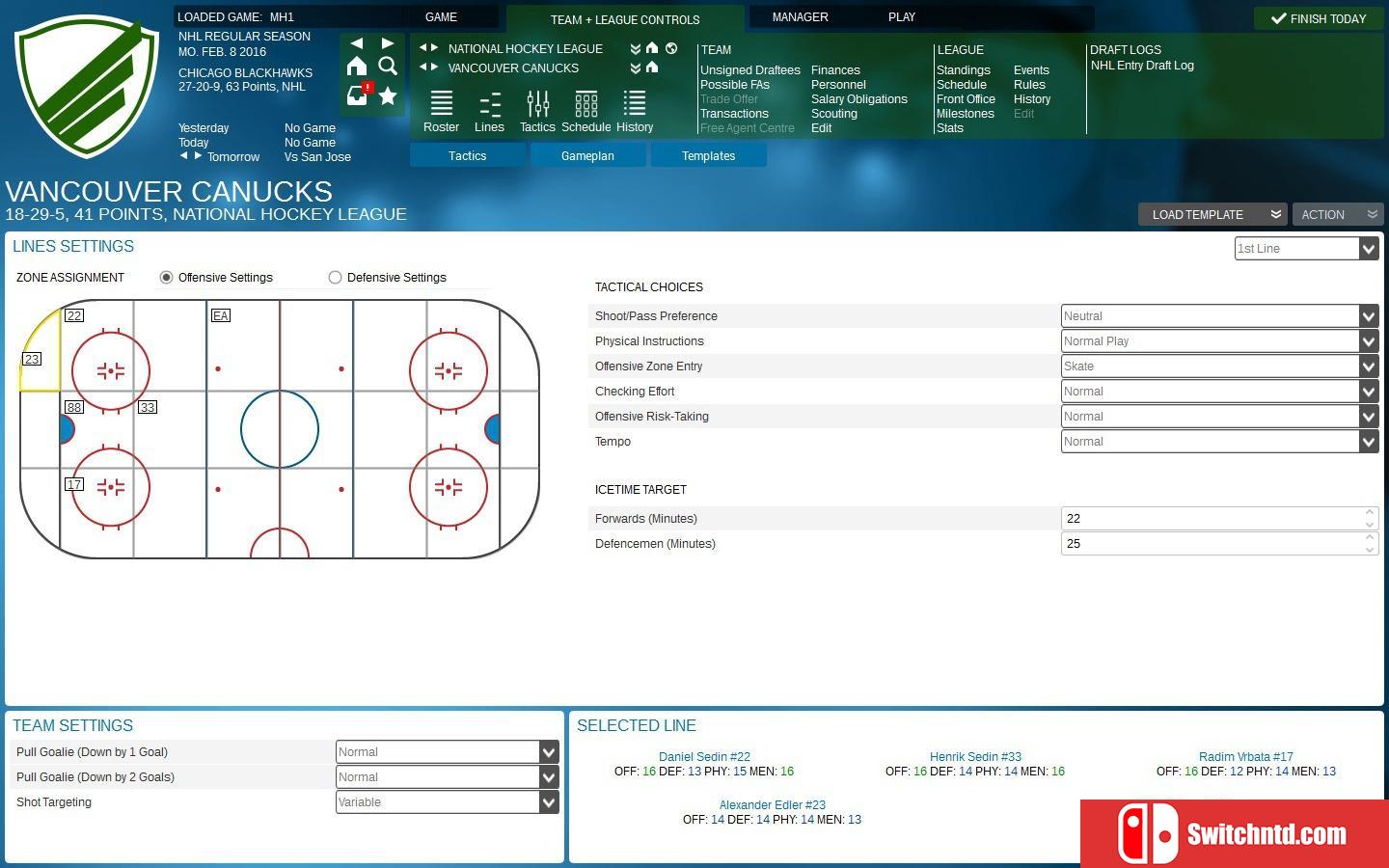This screenshot has width=1389, height=868.
Task: Select player marker 17 on rink
Action: [74, 484]
